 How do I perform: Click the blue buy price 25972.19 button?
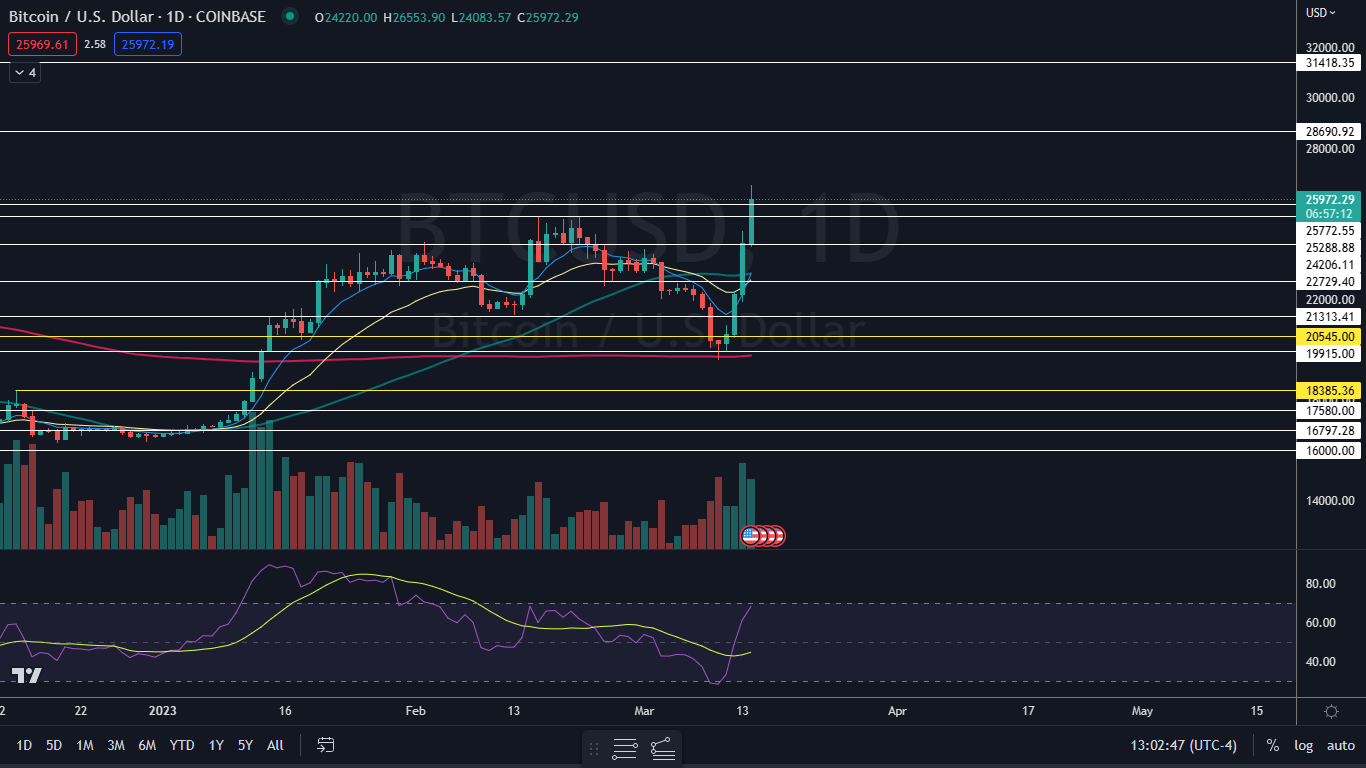point(147,44)
